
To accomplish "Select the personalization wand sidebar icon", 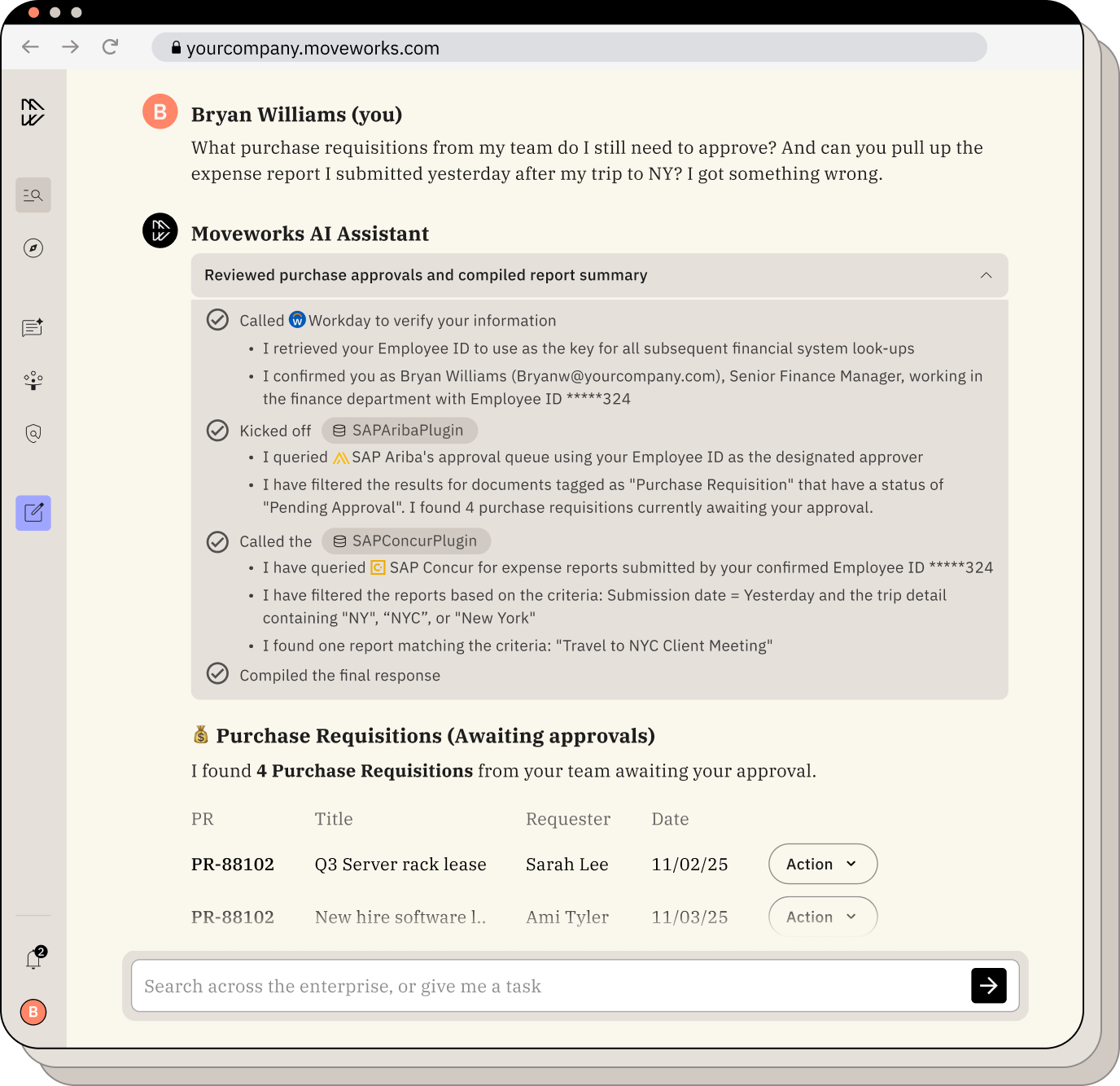I will click(x=33, y=380).
